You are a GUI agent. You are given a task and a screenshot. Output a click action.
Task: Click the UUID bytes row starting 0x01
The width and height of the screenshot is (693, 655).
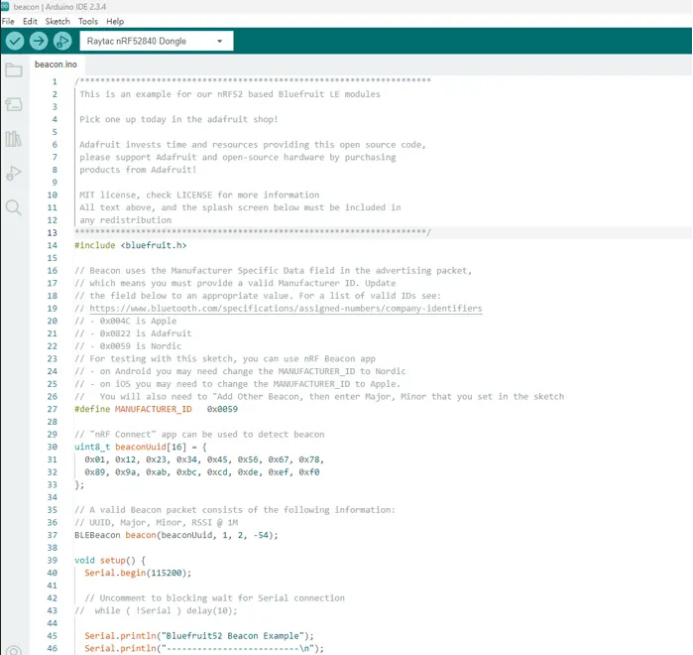[x=204, y=460]
